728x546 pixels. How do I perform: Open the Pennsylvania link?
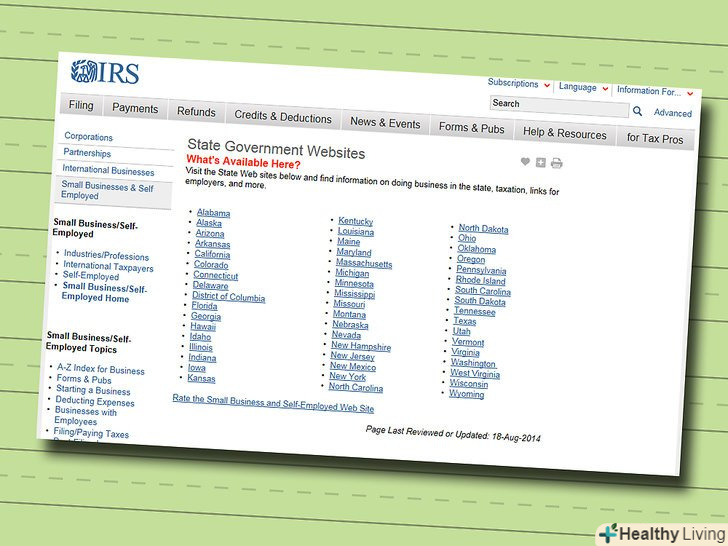click(481, 270)
